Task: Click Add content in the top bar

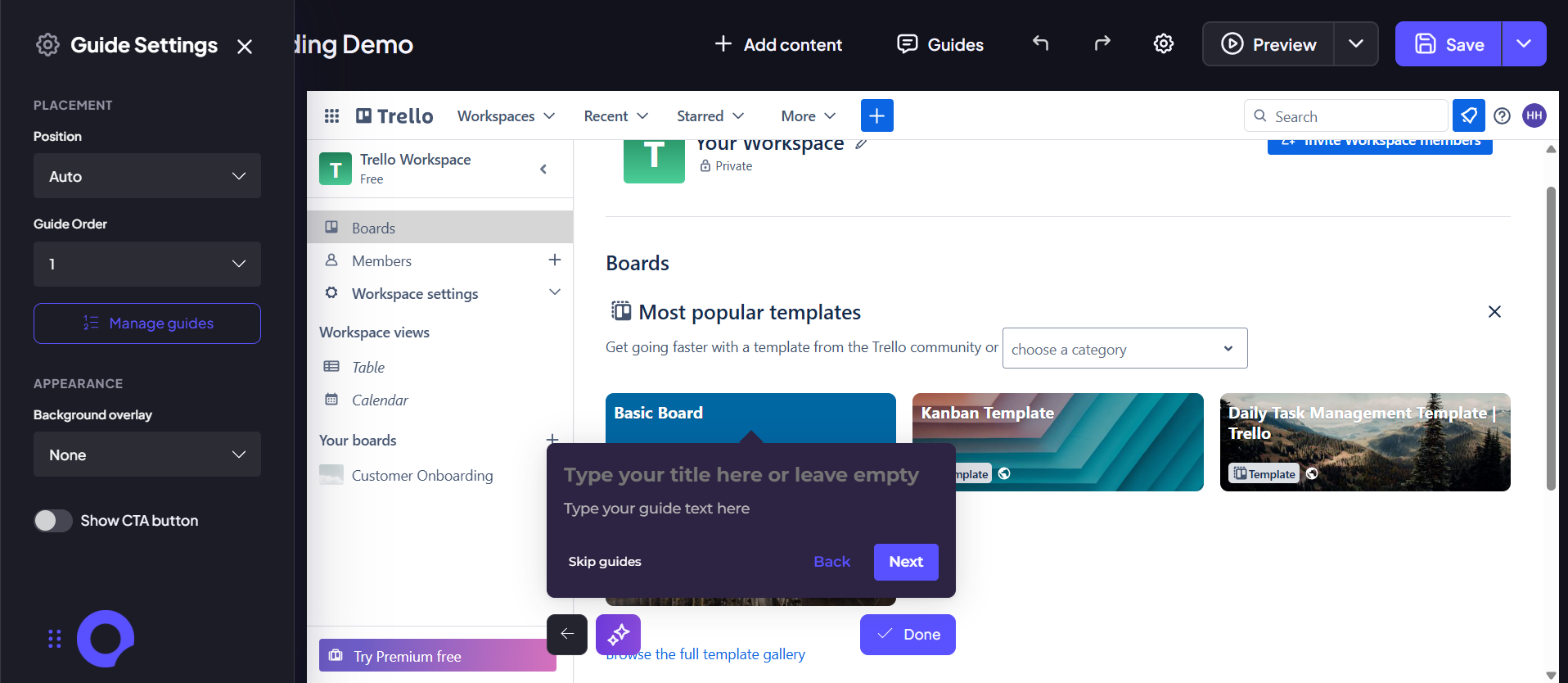Action: [x=778, y=45]
